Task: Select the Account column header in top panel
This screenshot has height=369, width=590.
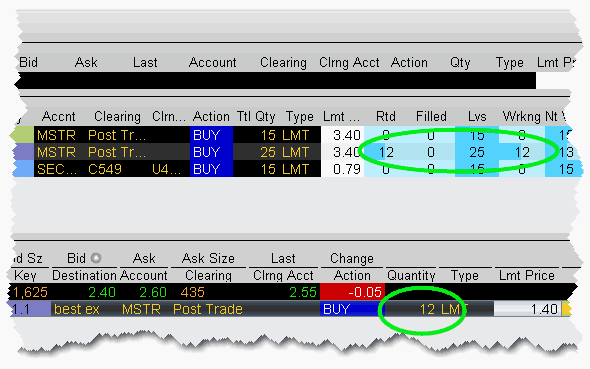Action: point(213,62)
